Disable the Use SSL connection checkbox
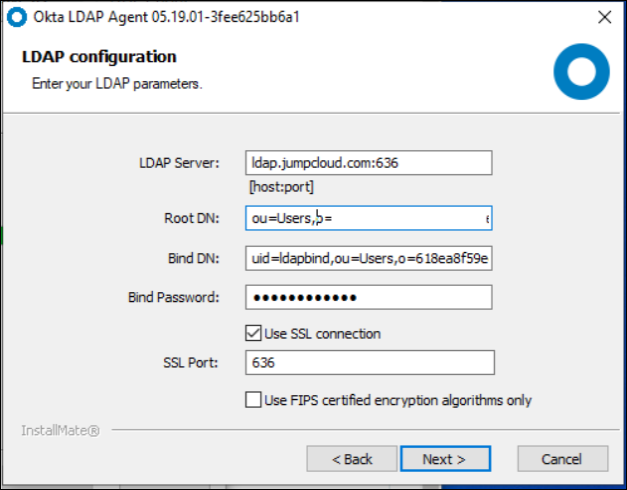Viewport: 627px width, 490px height. tap(253, 333)
